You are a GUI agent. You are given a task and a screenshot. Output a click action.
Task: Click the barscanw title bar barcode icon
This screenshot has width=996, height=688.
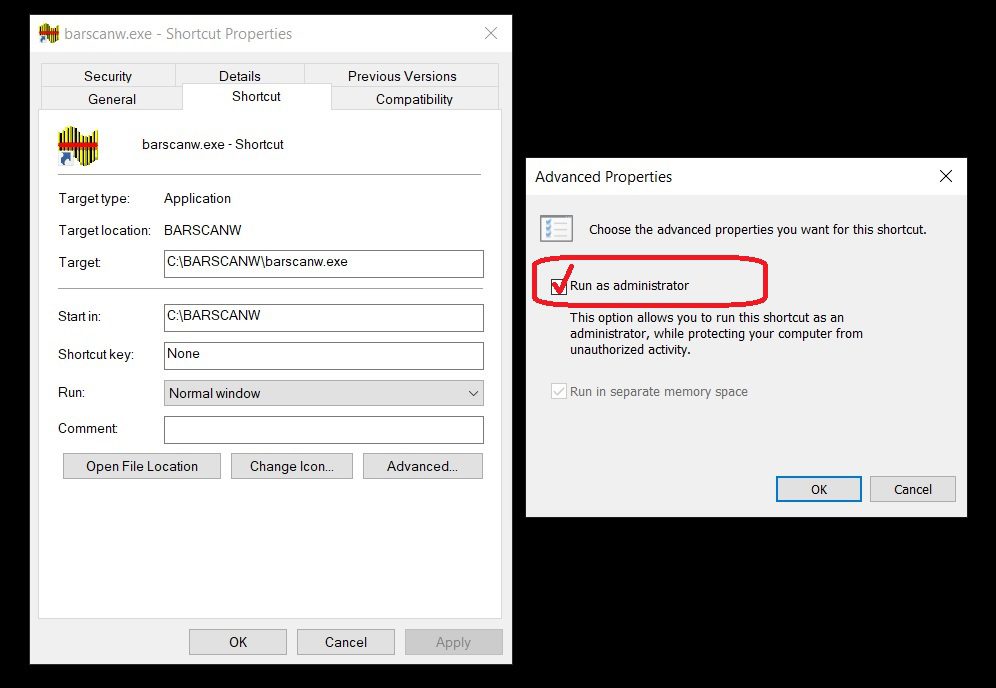click(49, 34)
